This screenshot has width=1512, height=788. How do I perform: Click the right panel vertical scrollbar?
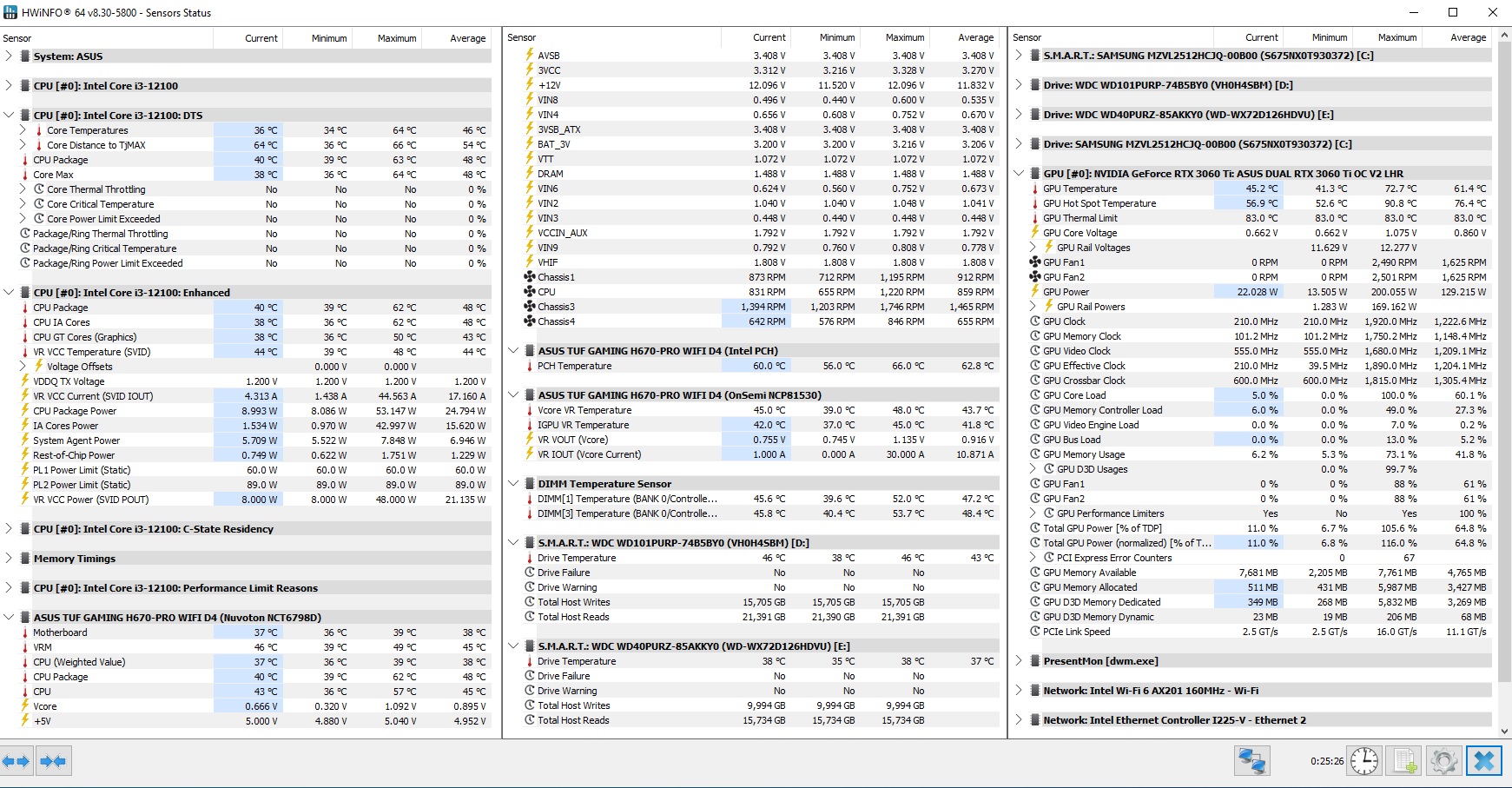pos(1504,382)
